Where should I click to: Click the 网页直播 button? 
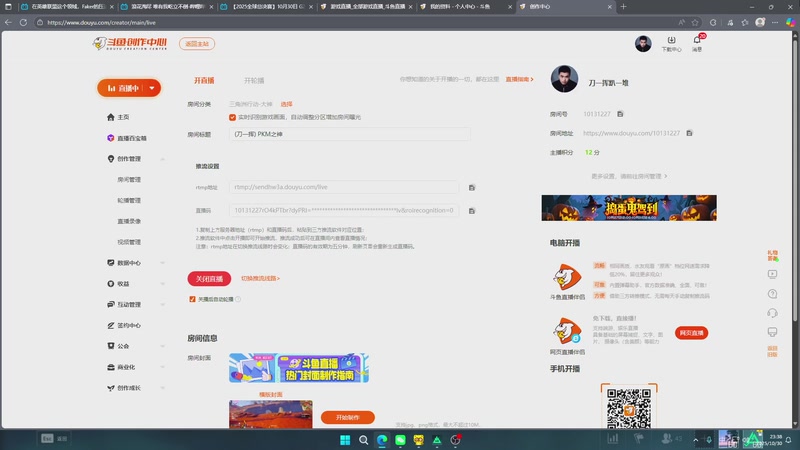point(691,333)
